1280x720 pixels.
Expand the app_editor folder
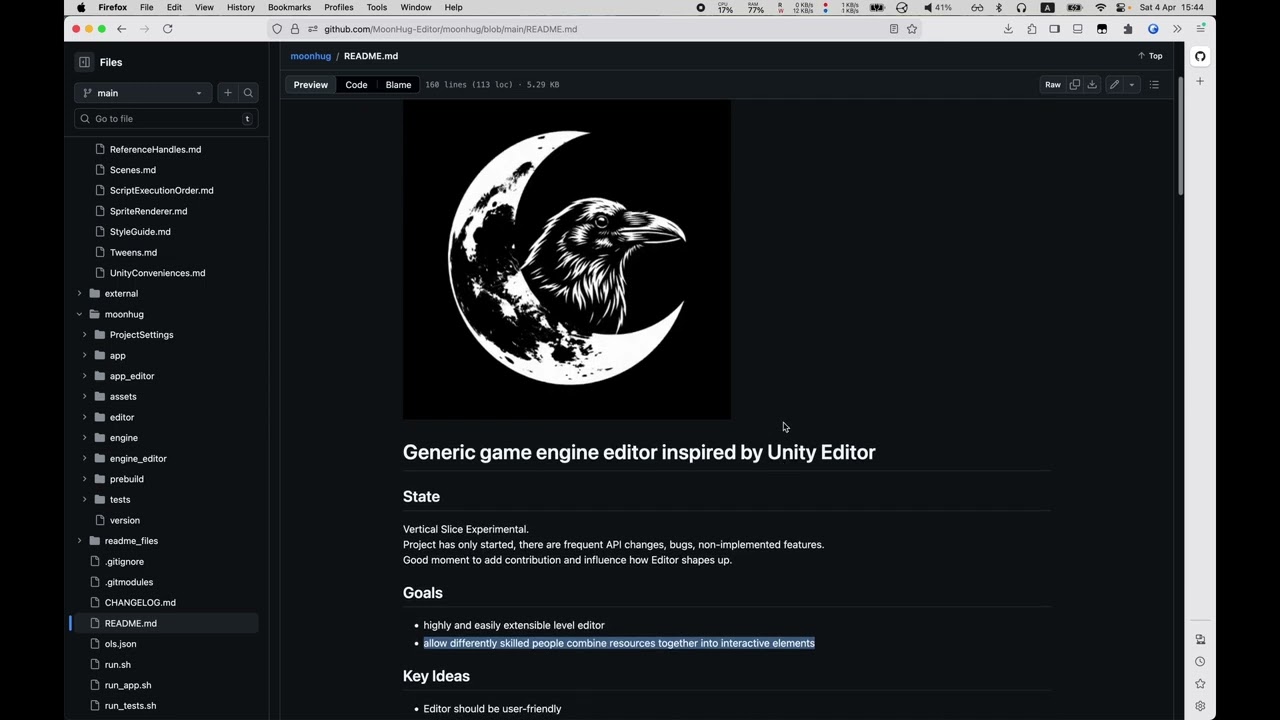(x=84, y=376)
